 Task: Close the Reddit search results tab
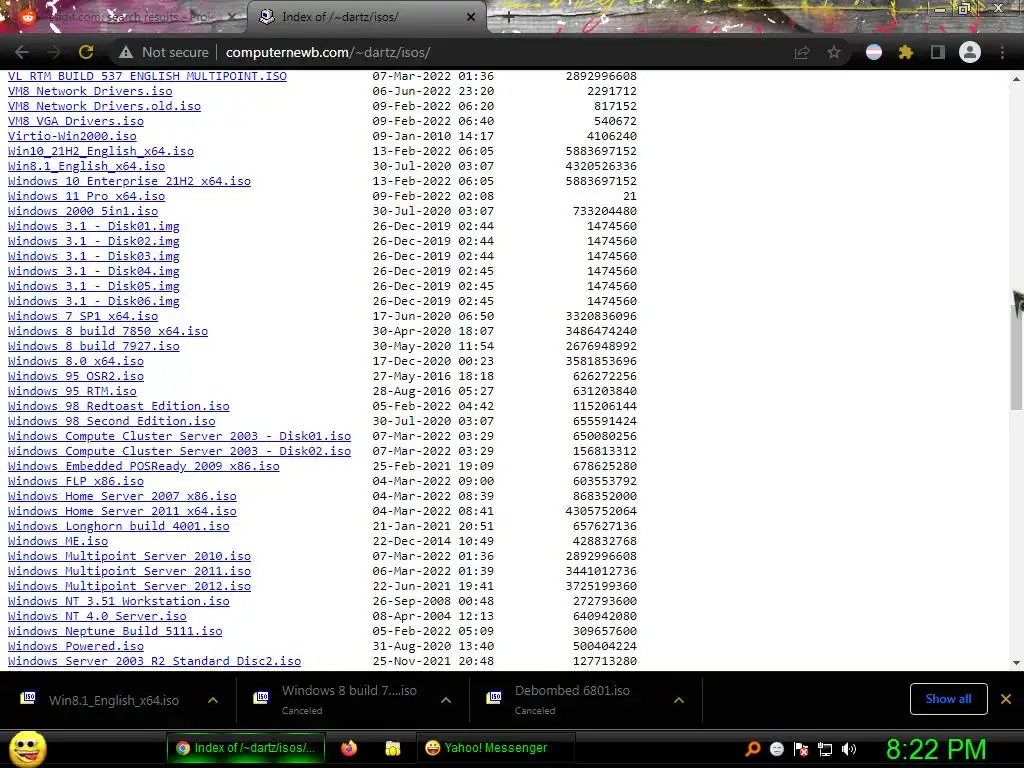click(x=232, y=17)
